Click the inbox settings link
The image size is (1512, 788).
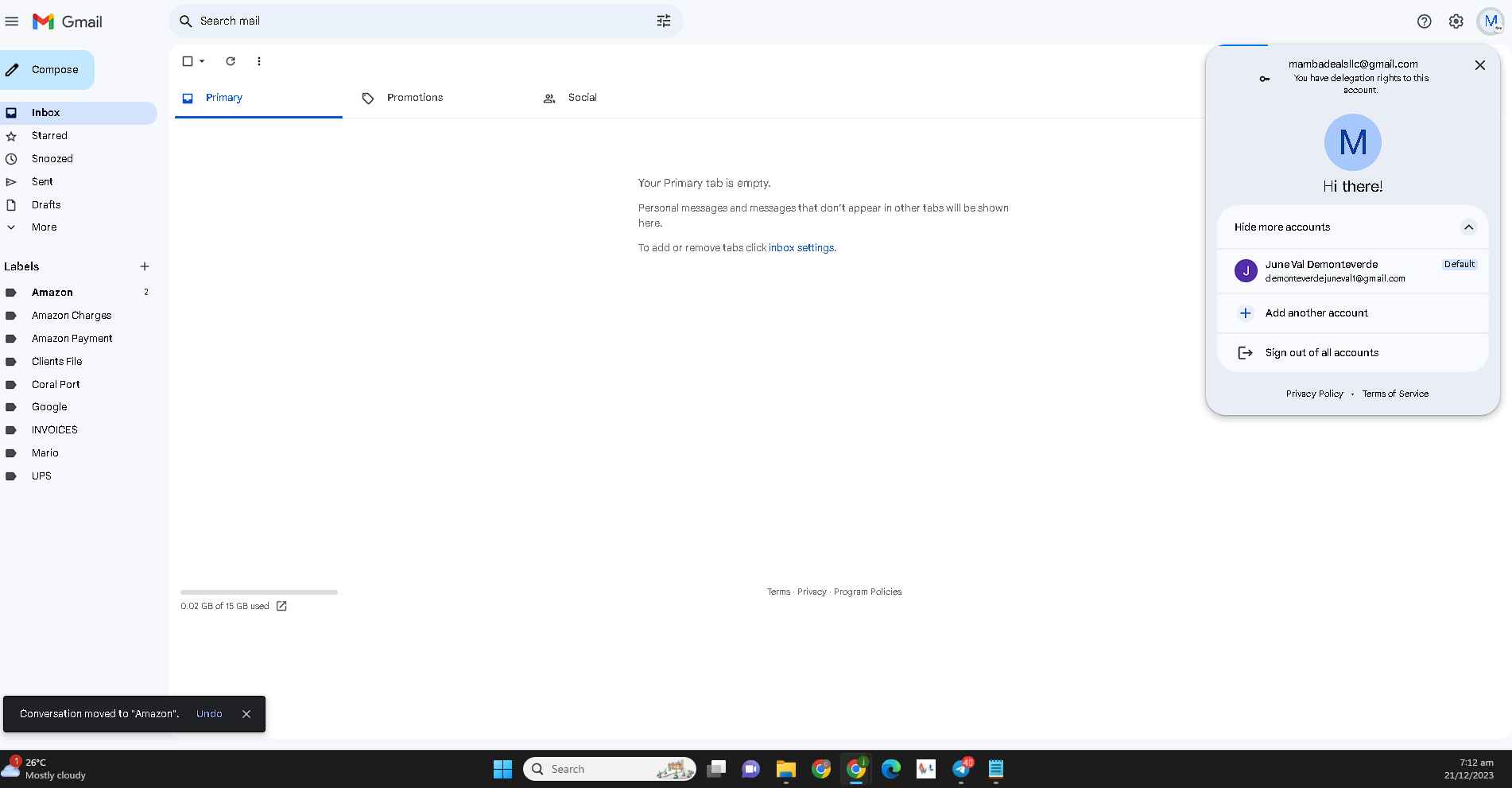click(802, 248)
